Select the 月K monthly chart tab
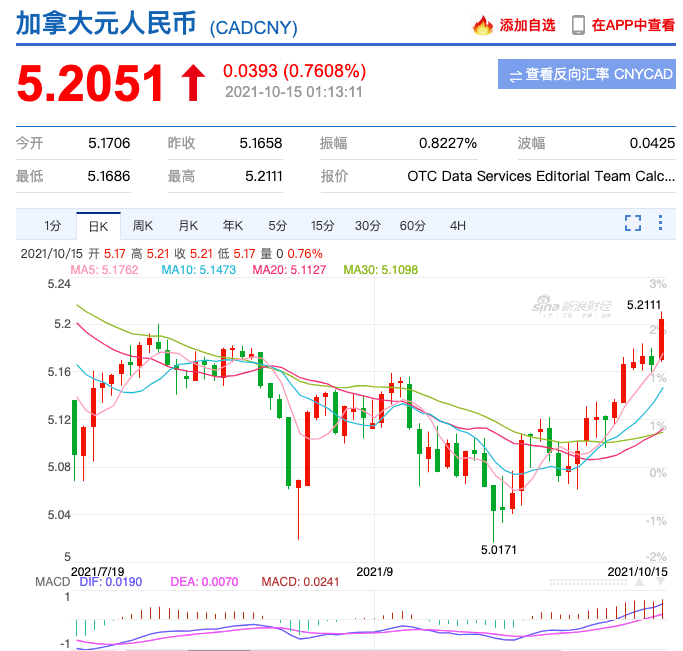The height and width of the screenshot is (651, 683). point(188,225)
